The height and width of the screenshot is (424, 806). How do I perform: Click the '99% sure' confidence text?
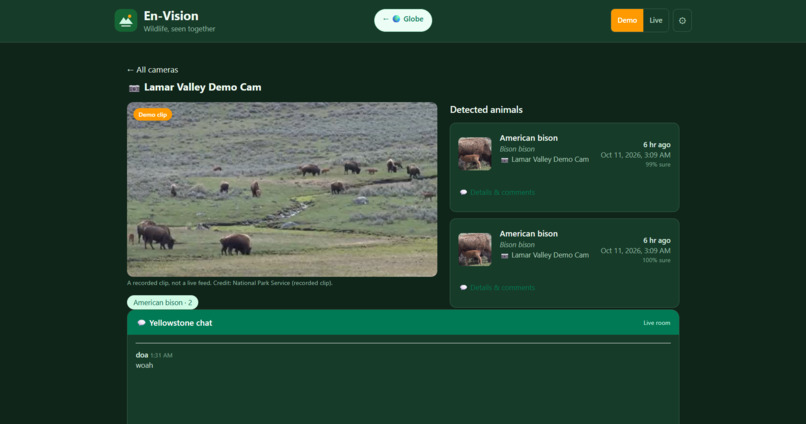click(x=658, y=164)
